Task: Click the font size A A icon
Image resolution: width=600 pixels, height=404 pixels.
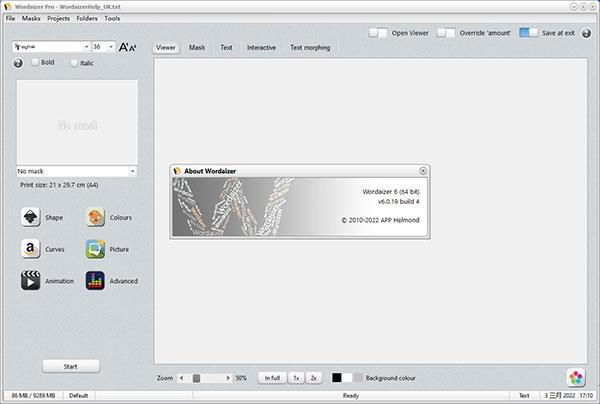Action: (x=127, y=47)
